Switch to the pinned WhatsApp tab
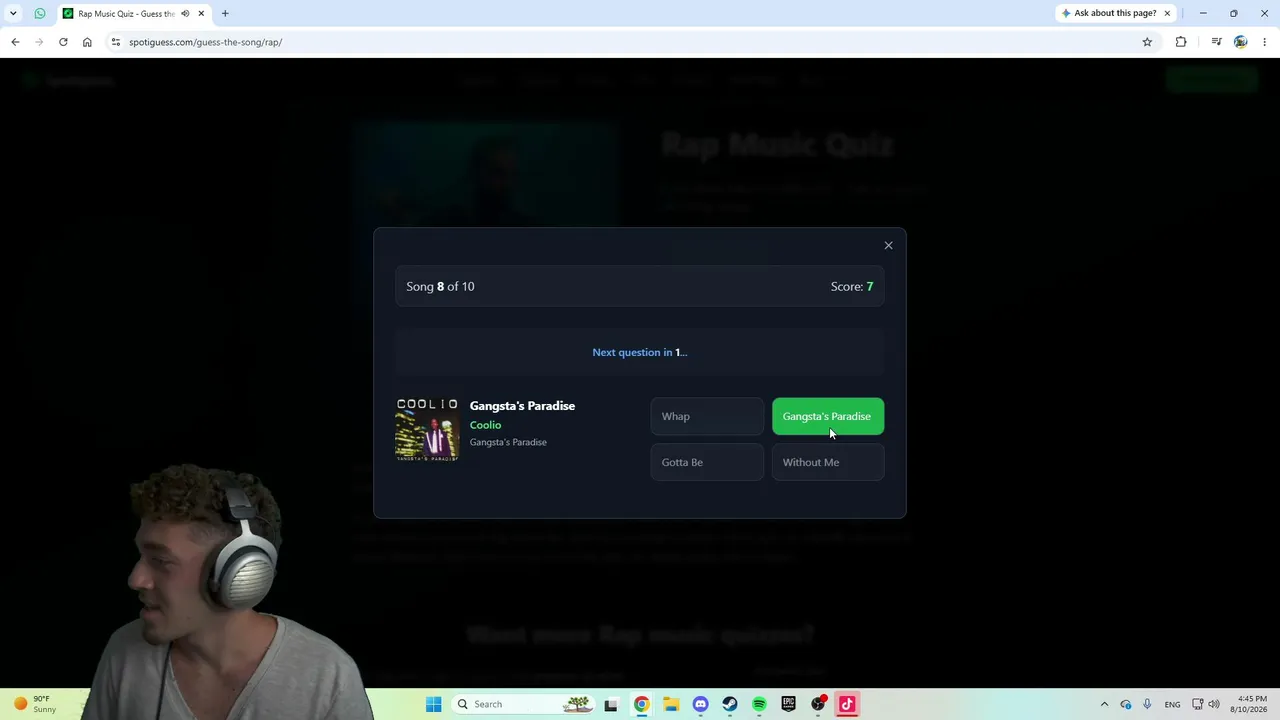This screenshot has width=1280, height=720. tap(40, 13)
